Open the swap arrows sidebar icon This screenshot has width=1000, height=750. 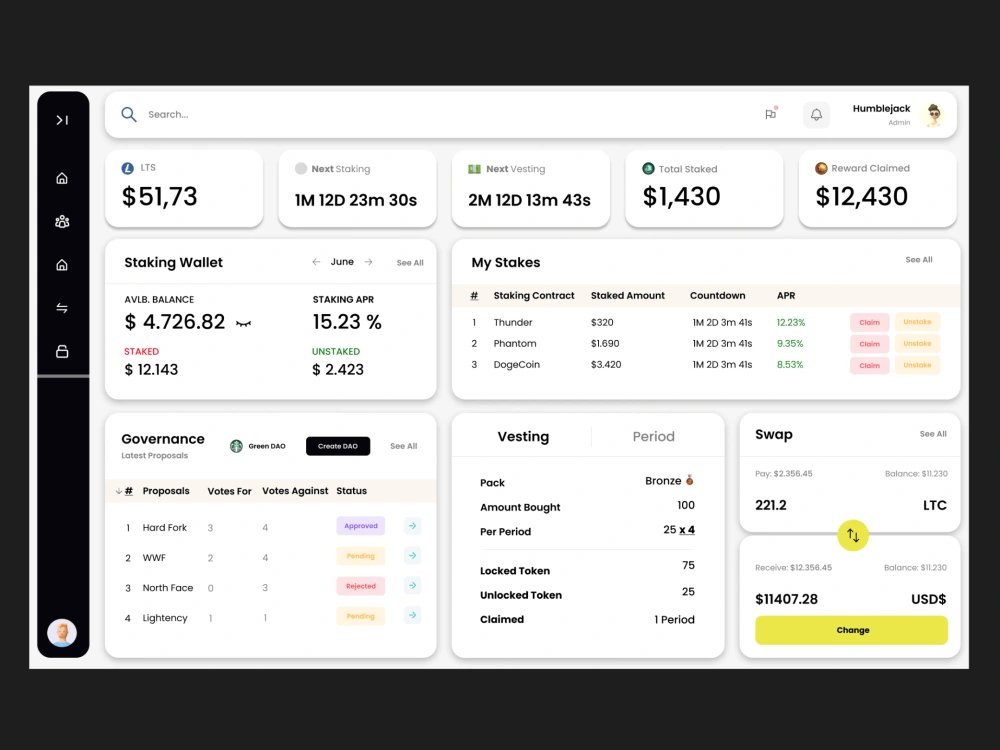(x=62, y=308)
